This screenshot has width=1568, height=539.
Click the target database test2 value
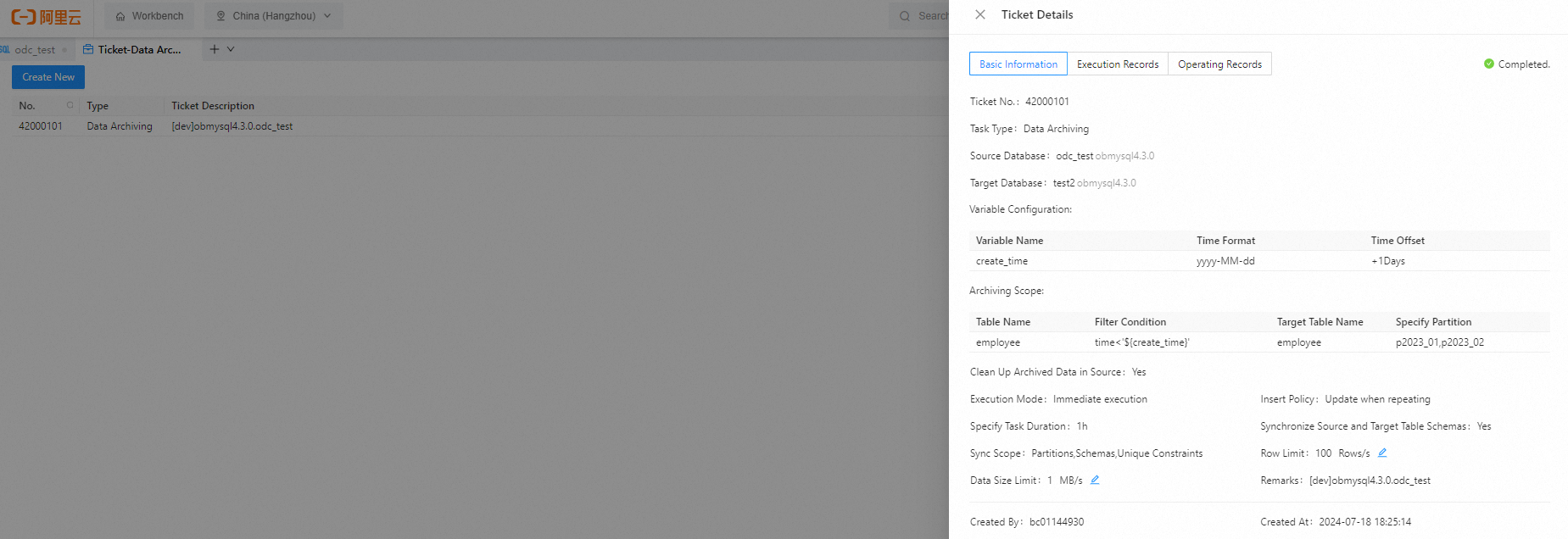1063,183
